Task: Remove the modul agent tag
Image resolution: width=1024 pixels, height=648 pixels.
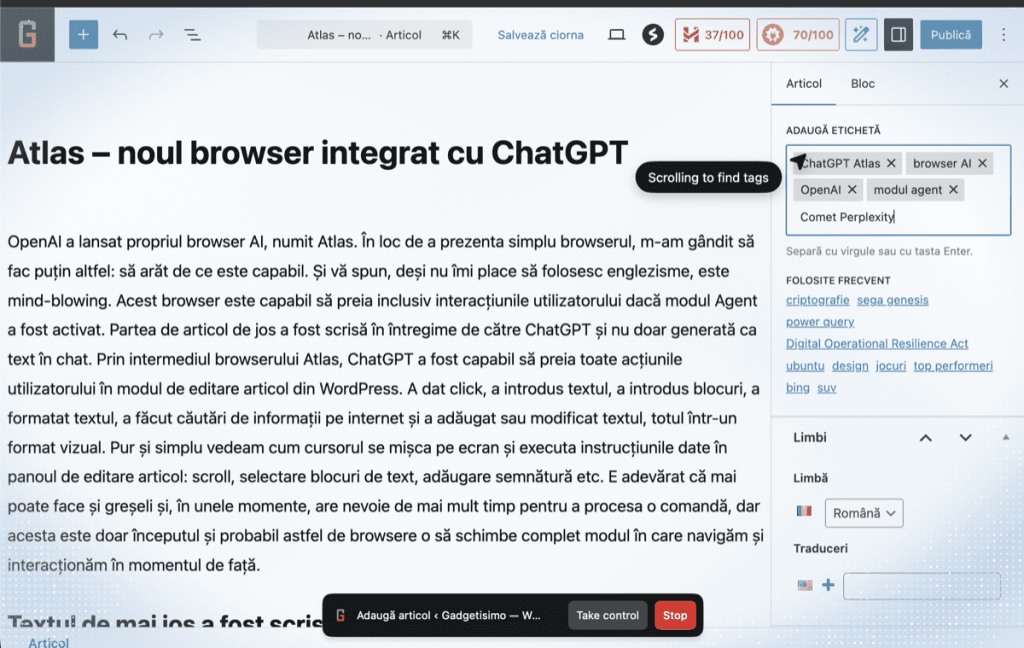Action: coord(953,190)
